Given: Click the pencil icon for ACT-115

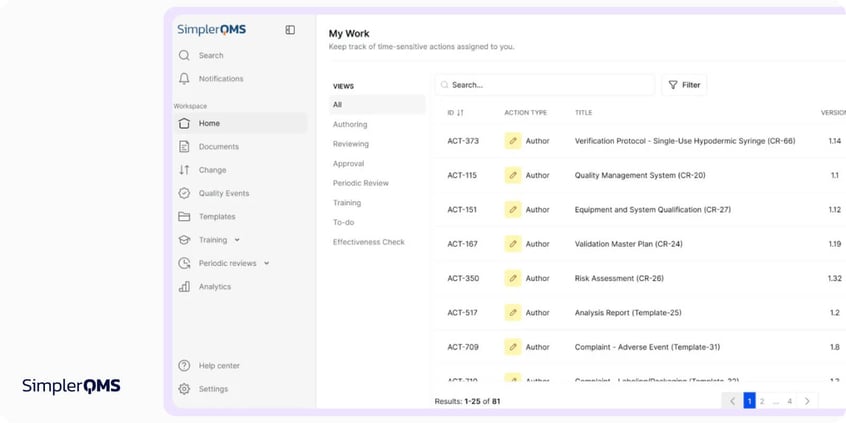Looking at the screenshot, I should click(513, 175).
